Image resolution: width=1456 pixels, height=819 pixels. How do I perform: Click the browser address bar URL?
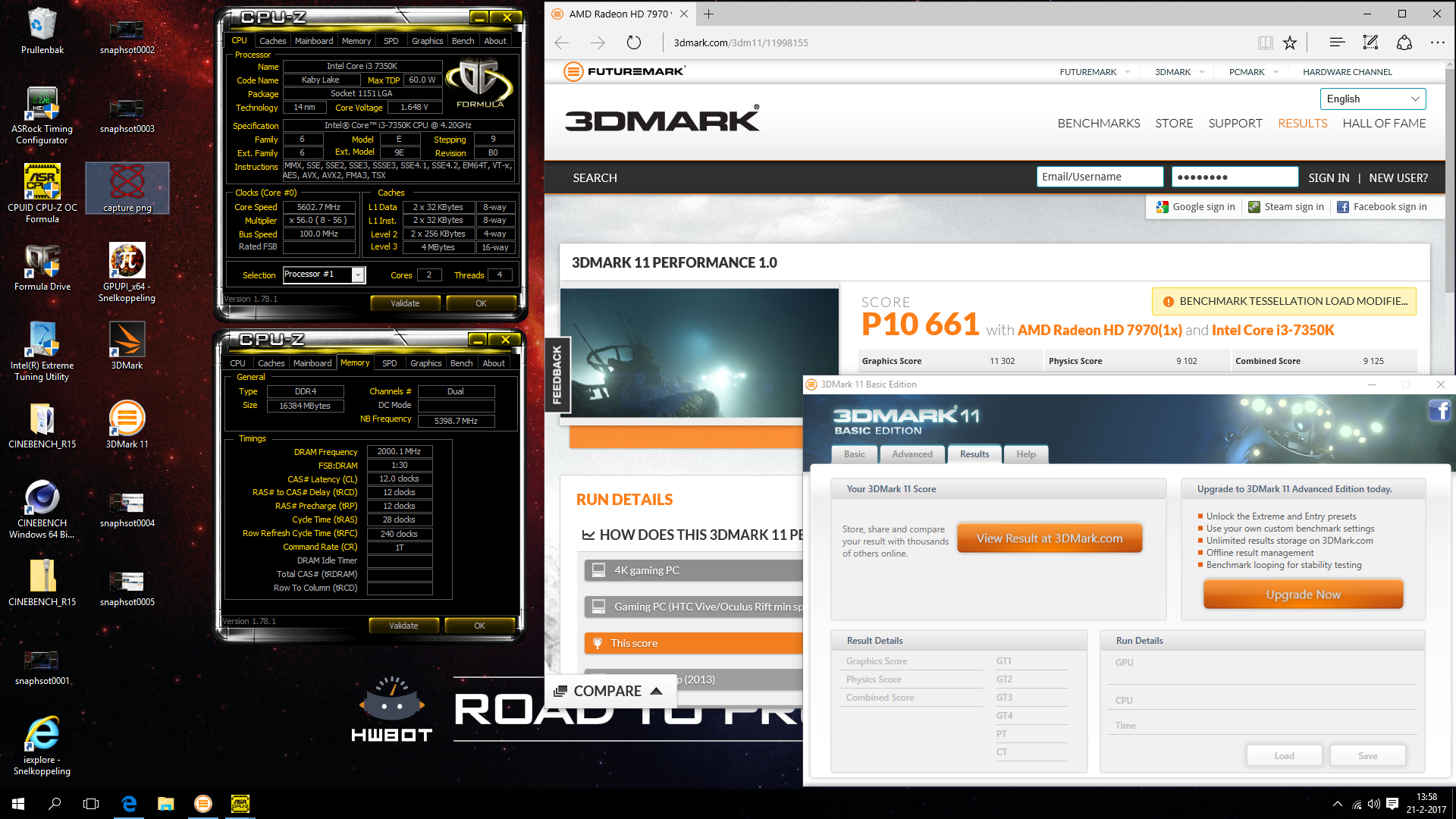(741, 42)
